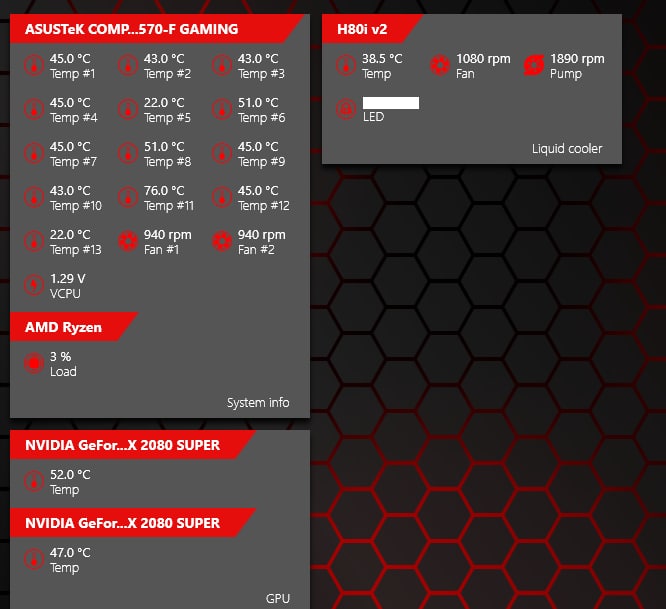Click the thermometer icon for Temp #8

(128, 153)
